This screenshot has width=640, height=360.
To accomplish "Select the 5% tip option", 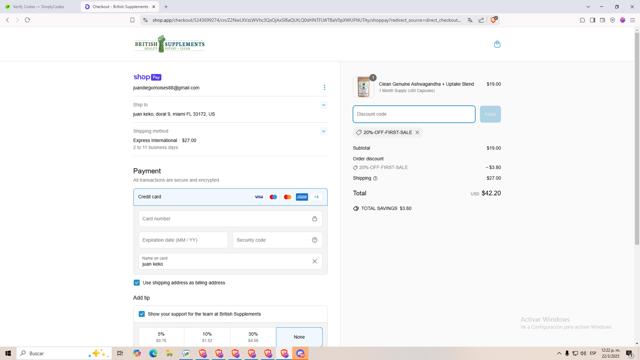I will click(161, 337).
